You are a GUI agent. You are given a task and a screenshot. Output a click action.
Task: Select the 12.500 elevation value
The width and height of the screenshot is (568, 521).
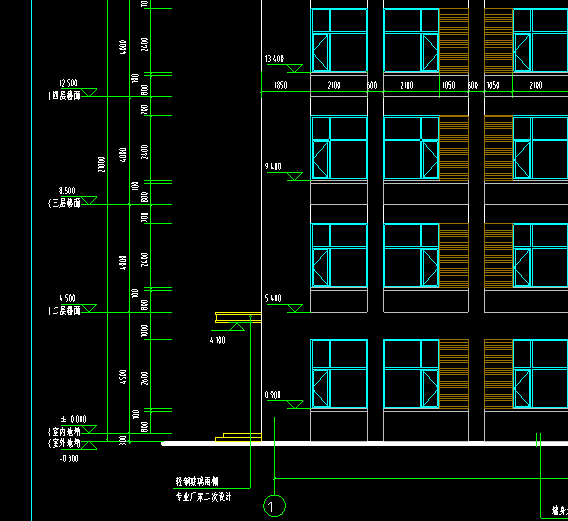(68, 83)
